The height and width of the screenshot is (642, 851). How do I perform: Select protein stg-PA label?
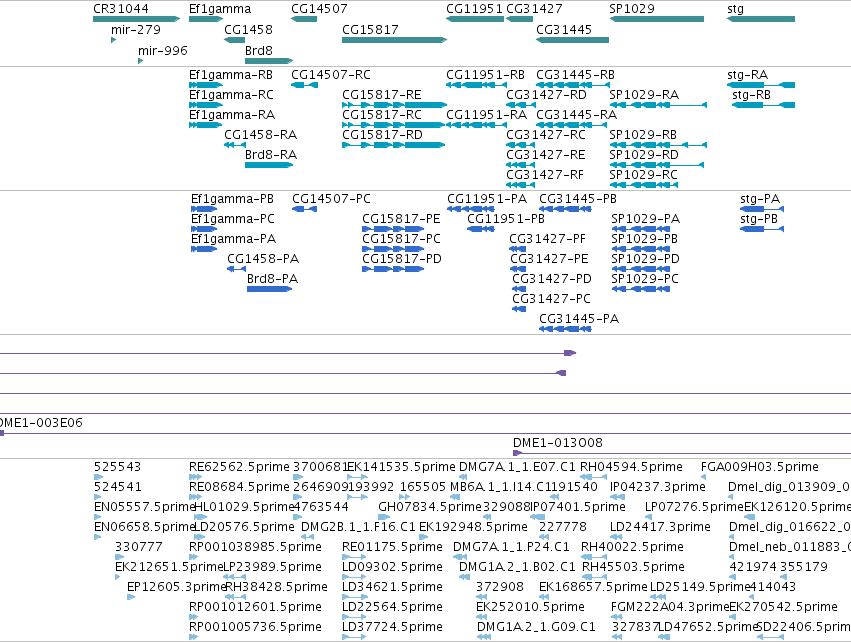pyautogui.click(x=760, y=199)
